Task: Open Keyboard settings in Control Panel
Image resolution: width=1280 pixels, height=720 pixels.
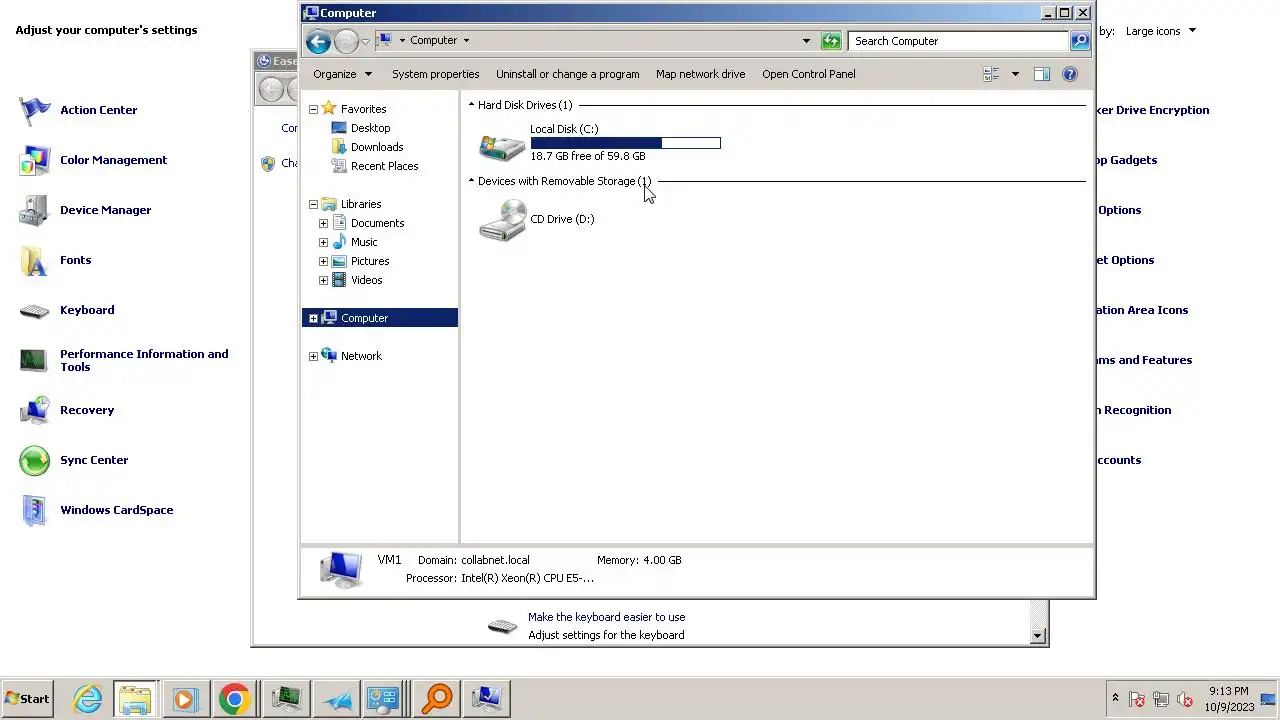Action: coord(87,310)
